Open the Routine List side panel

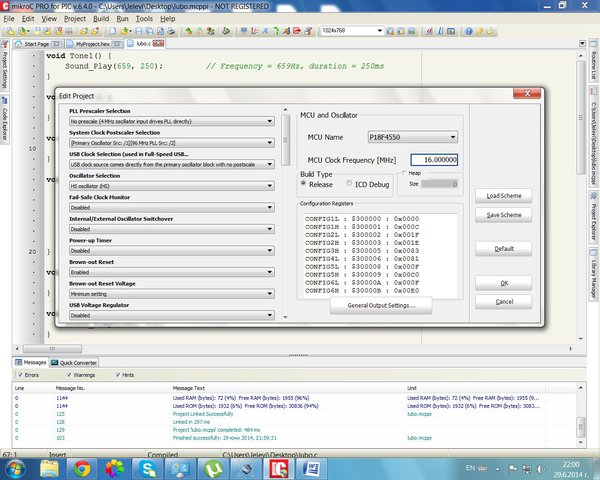point(594,61)
